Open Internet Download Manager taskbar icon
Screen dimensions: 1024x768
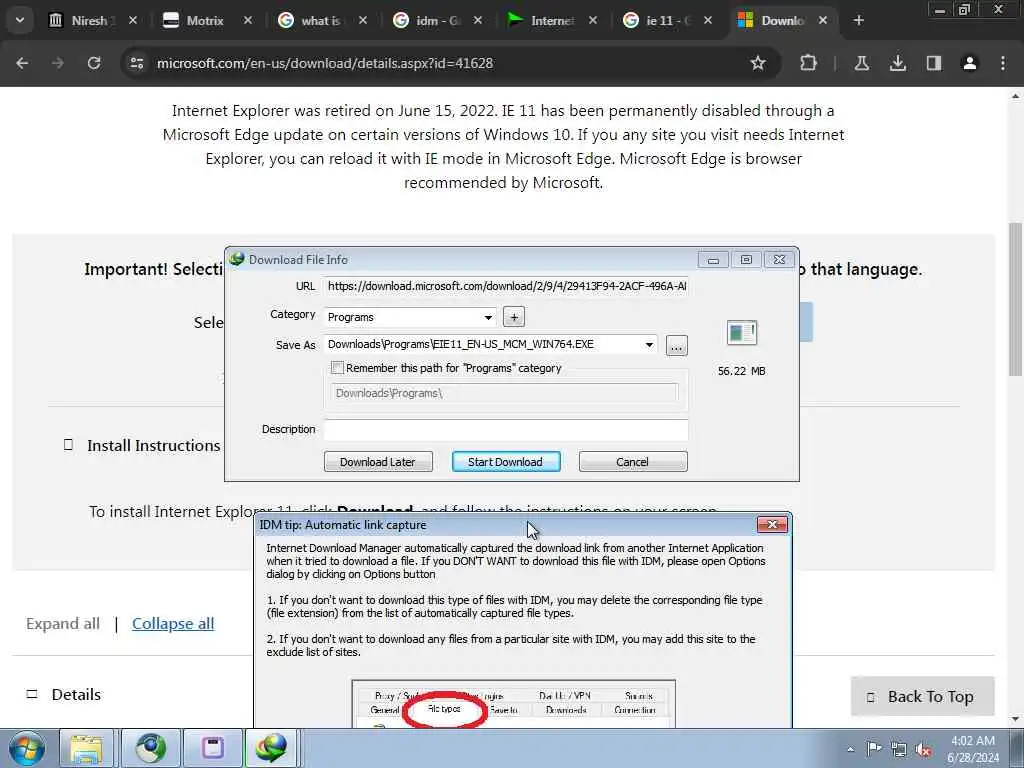pos(272,748)
